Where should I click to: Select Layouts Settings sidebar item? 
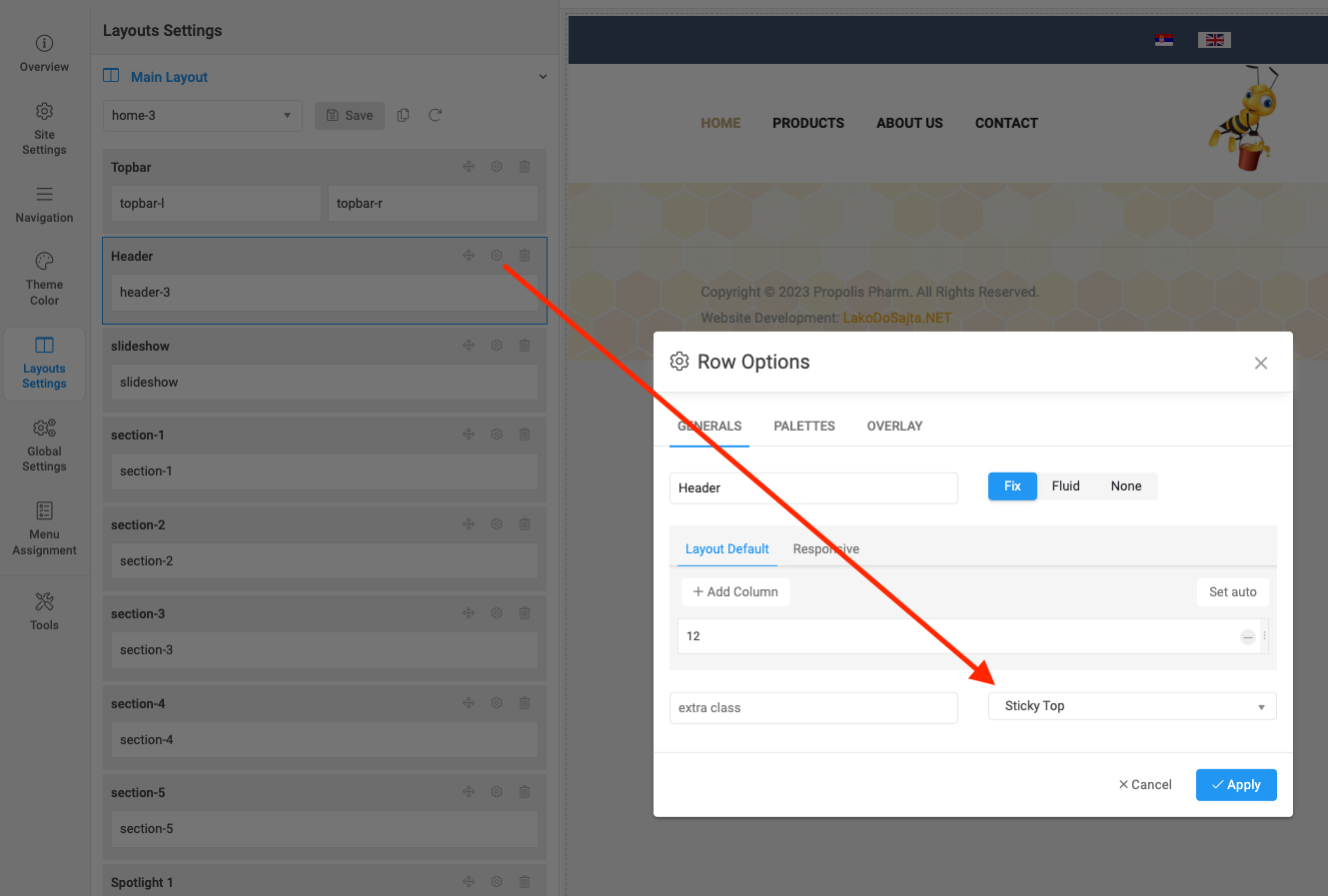[x=44, y=364]
